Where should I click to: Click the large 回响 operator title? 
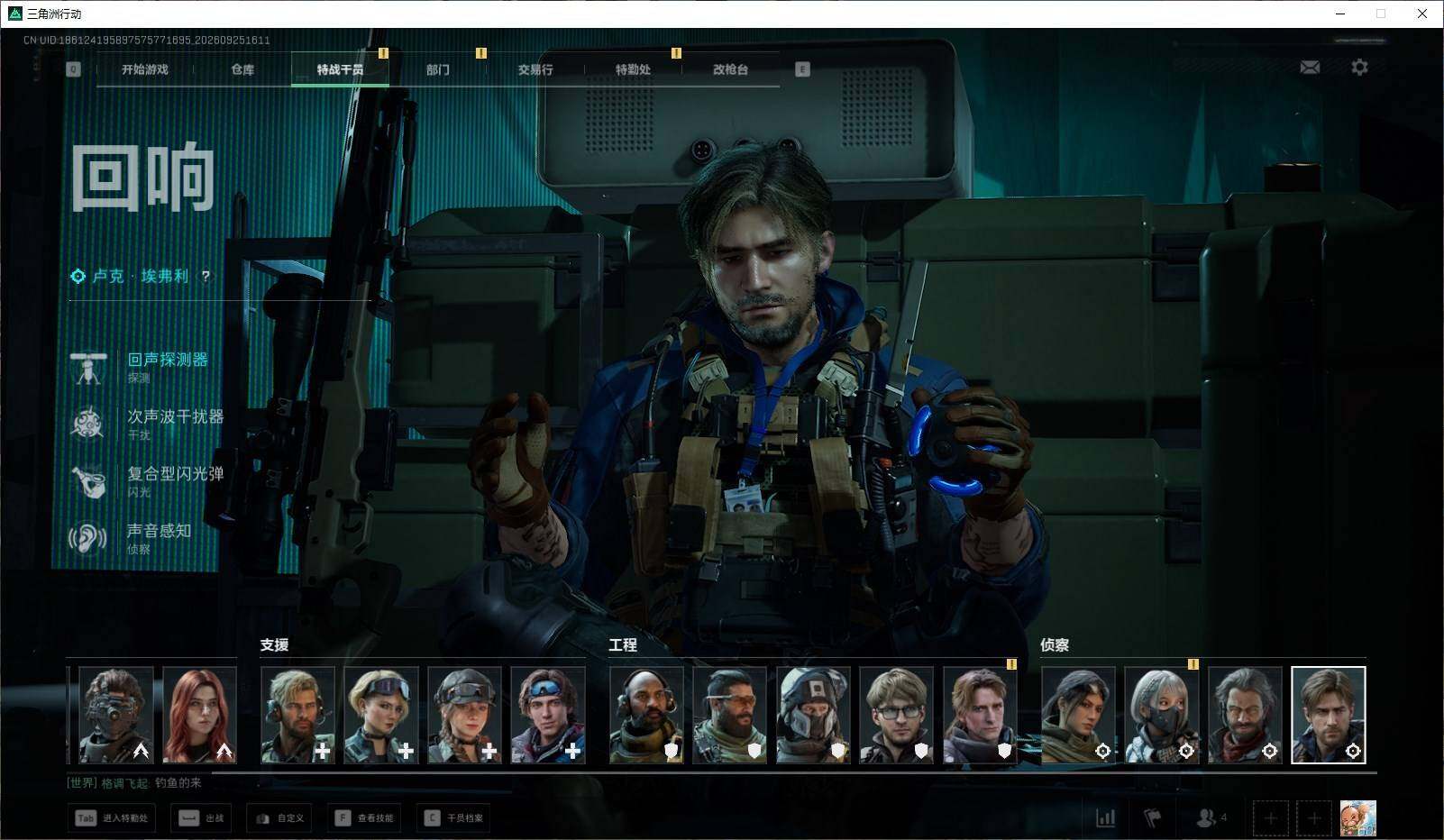pyautogui.click(x=143, y=178)
